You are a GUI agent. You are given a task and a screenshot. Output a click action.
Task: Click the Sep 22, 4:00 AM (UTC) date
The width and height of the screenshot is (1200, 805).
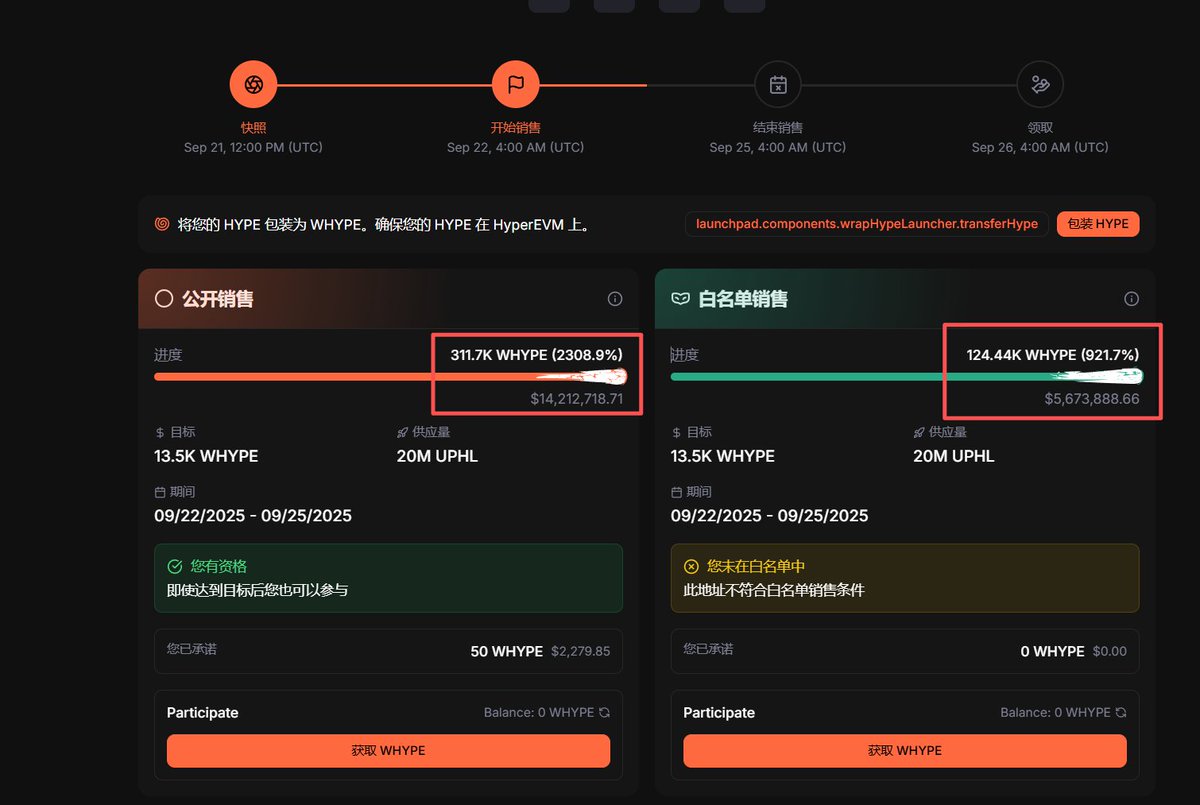(x=516, y=147)
